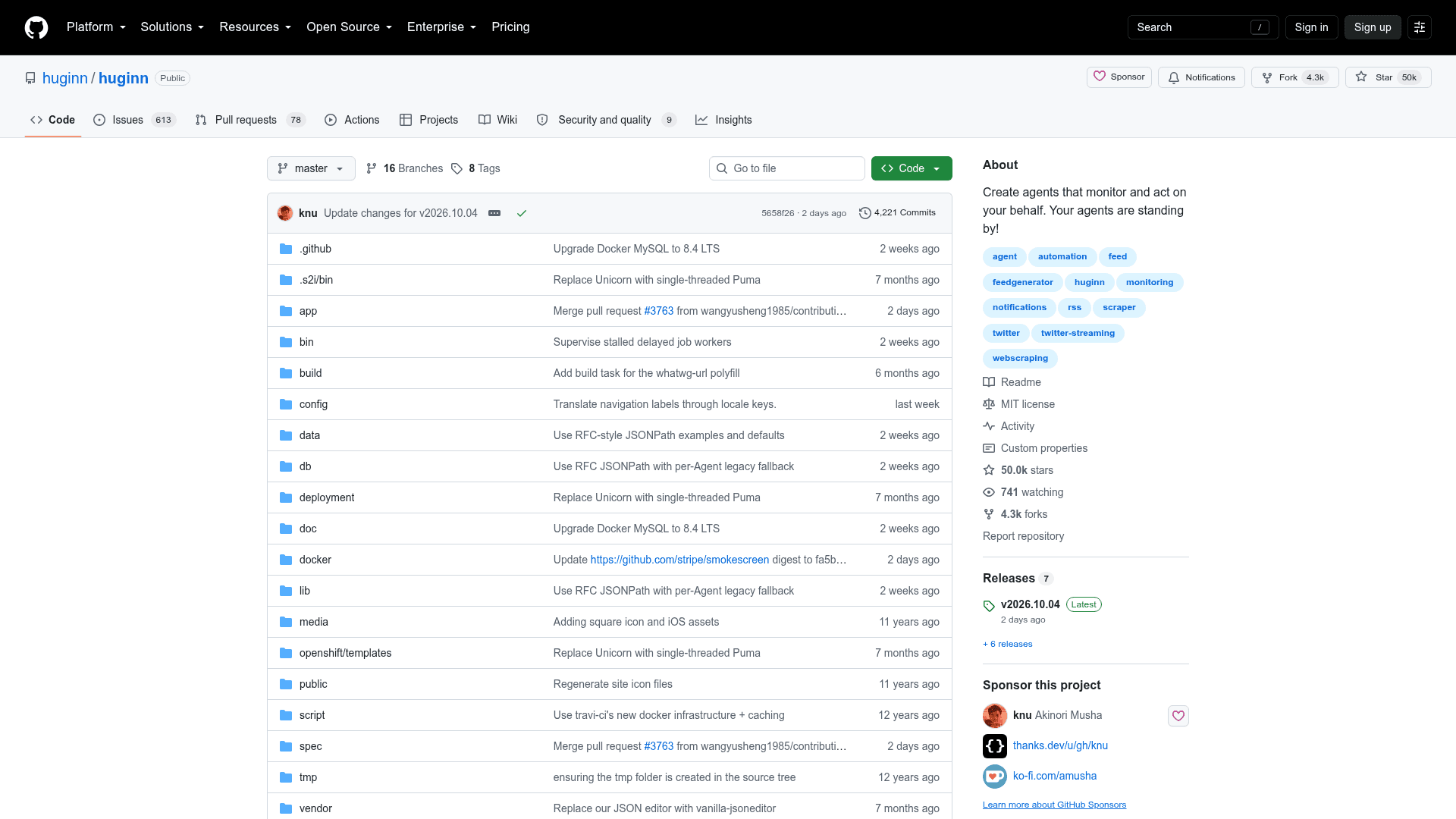The height and width of the screenshot is (819, 1456).
Task: Open the 8 Tags link
Action: click(475, 168)
